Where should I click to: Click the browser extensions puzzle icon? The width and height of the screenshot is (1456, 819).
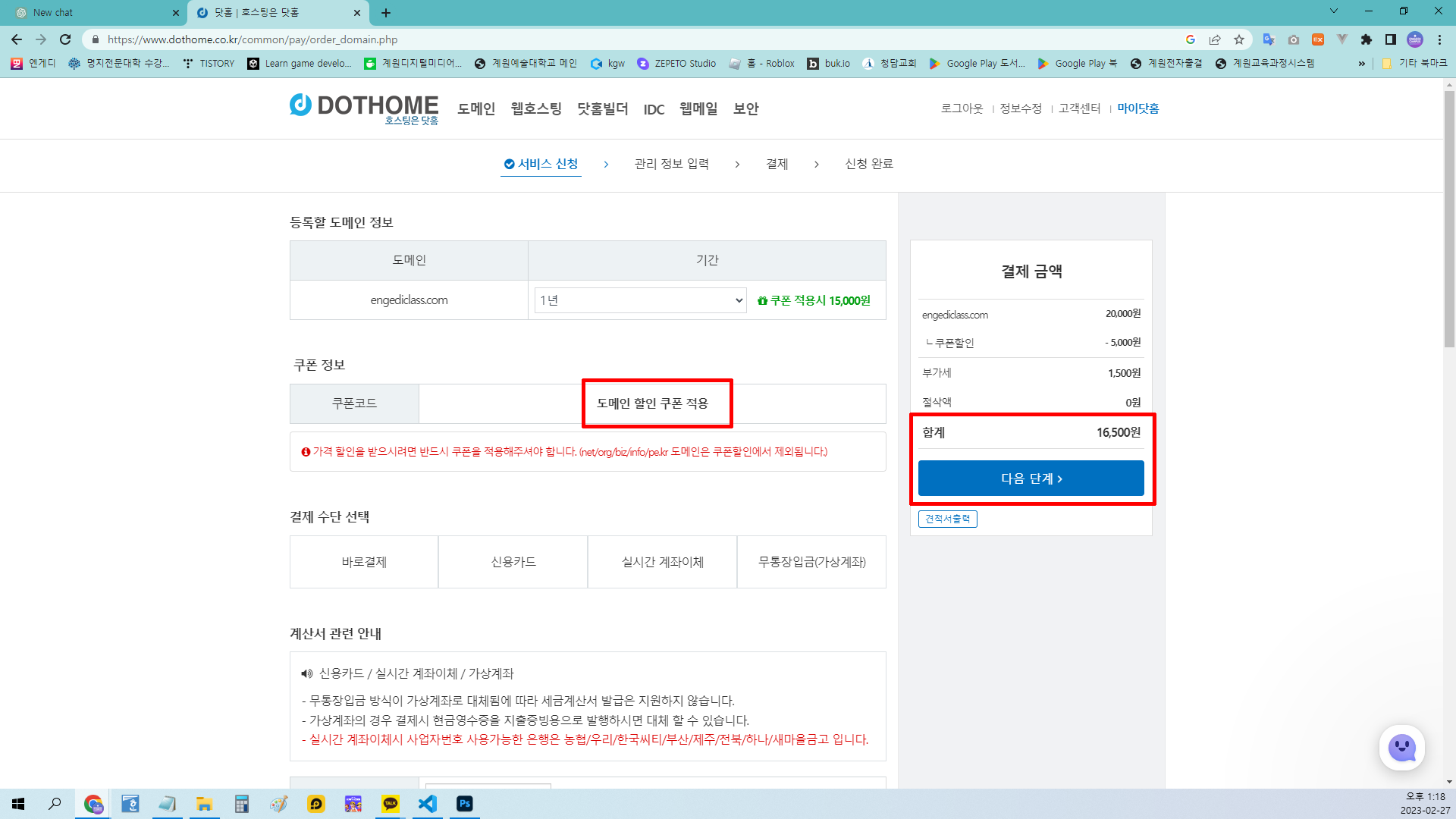click(1366, 39)
